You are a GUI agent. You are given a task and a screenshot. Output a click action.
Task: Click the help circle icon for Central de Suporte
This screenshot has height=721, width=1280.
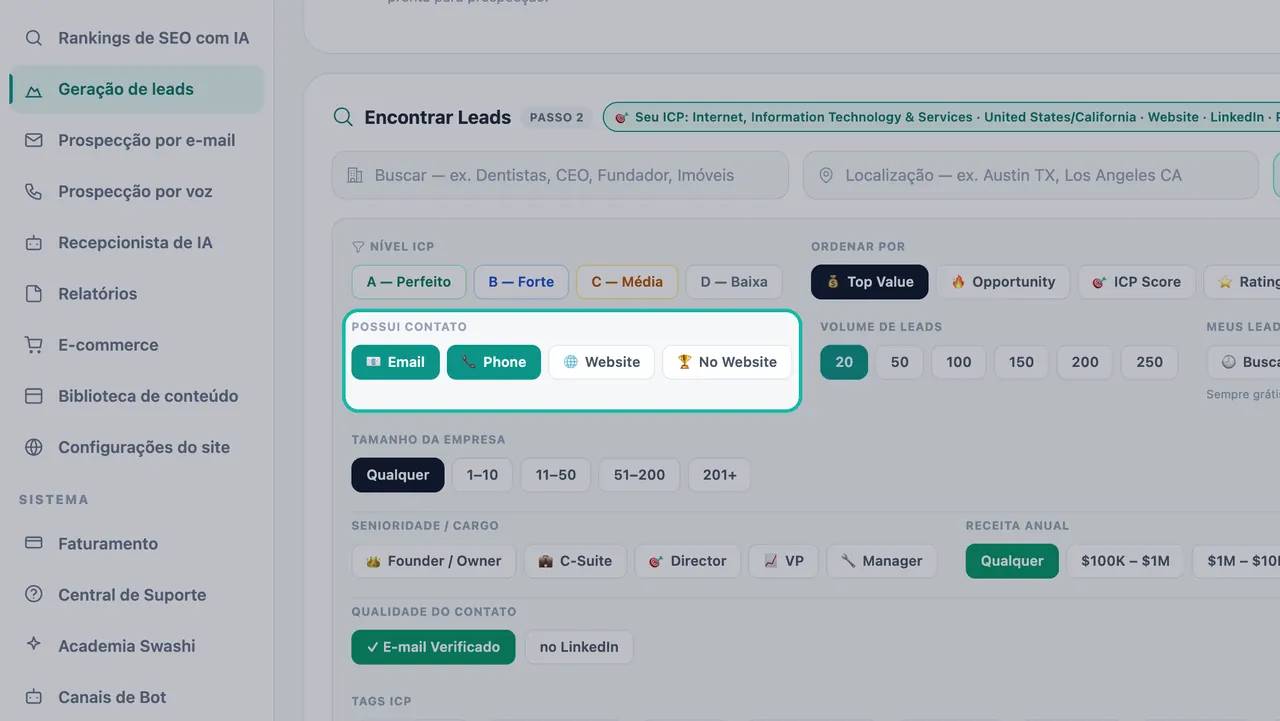click(34, 594)
